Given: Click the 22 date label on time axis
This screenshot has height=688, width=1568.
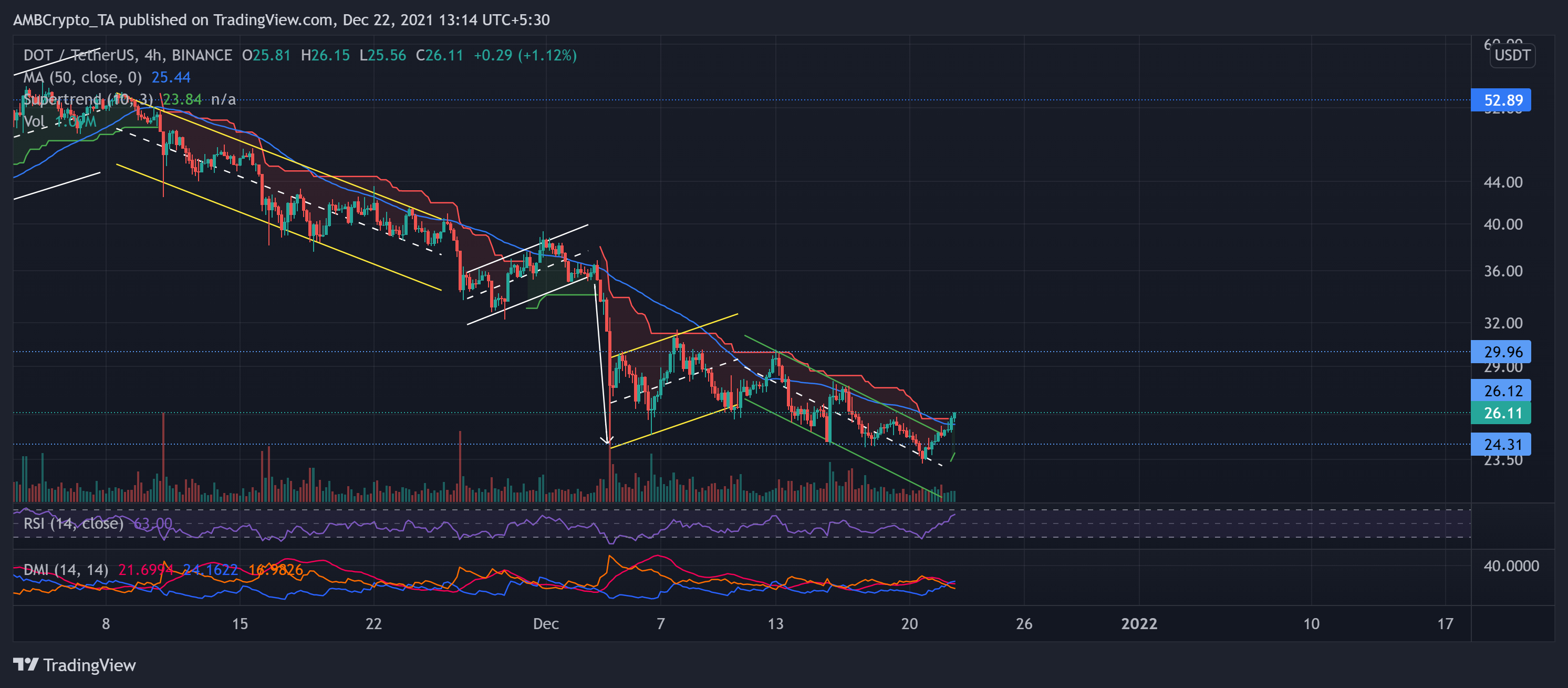Looking at the screenshot, I should click(x=373, y=623).
